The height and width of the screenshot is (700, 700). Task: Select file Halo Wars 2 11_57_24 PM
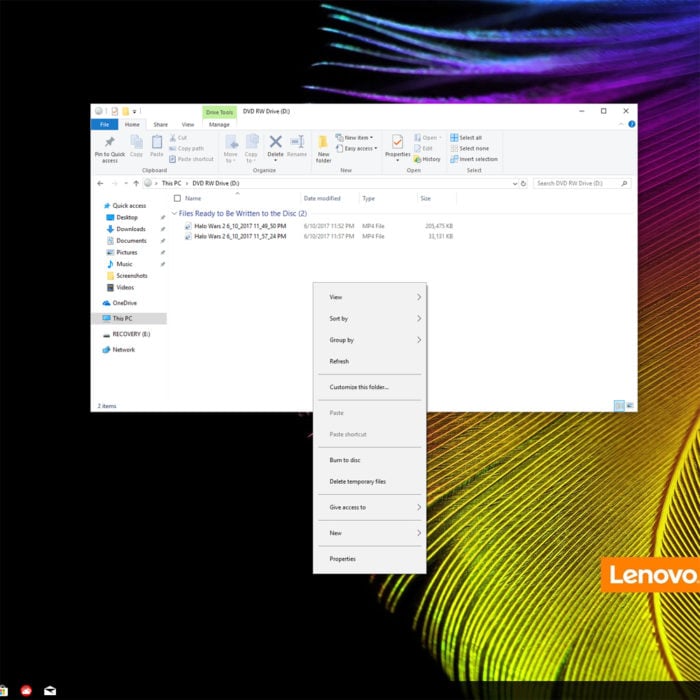click(x=240, y=236)
